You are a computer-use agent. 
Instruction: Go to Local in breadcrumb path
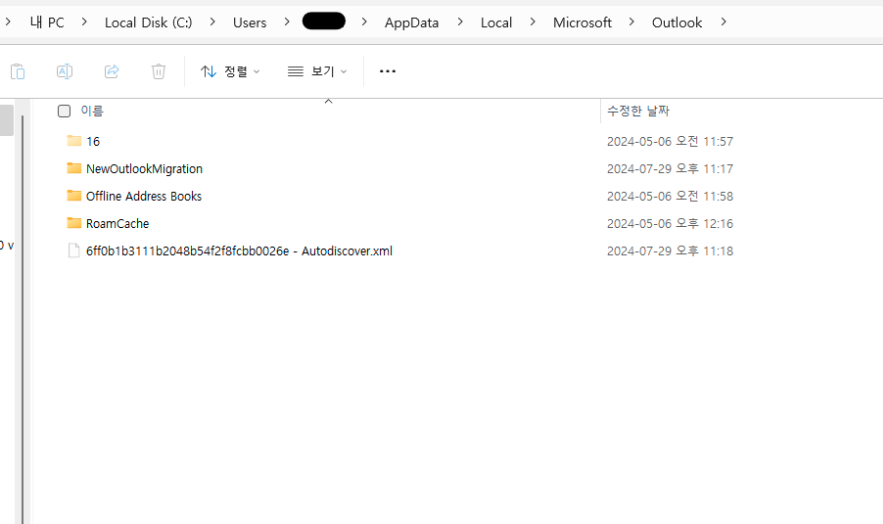click(x=496, y=23)
